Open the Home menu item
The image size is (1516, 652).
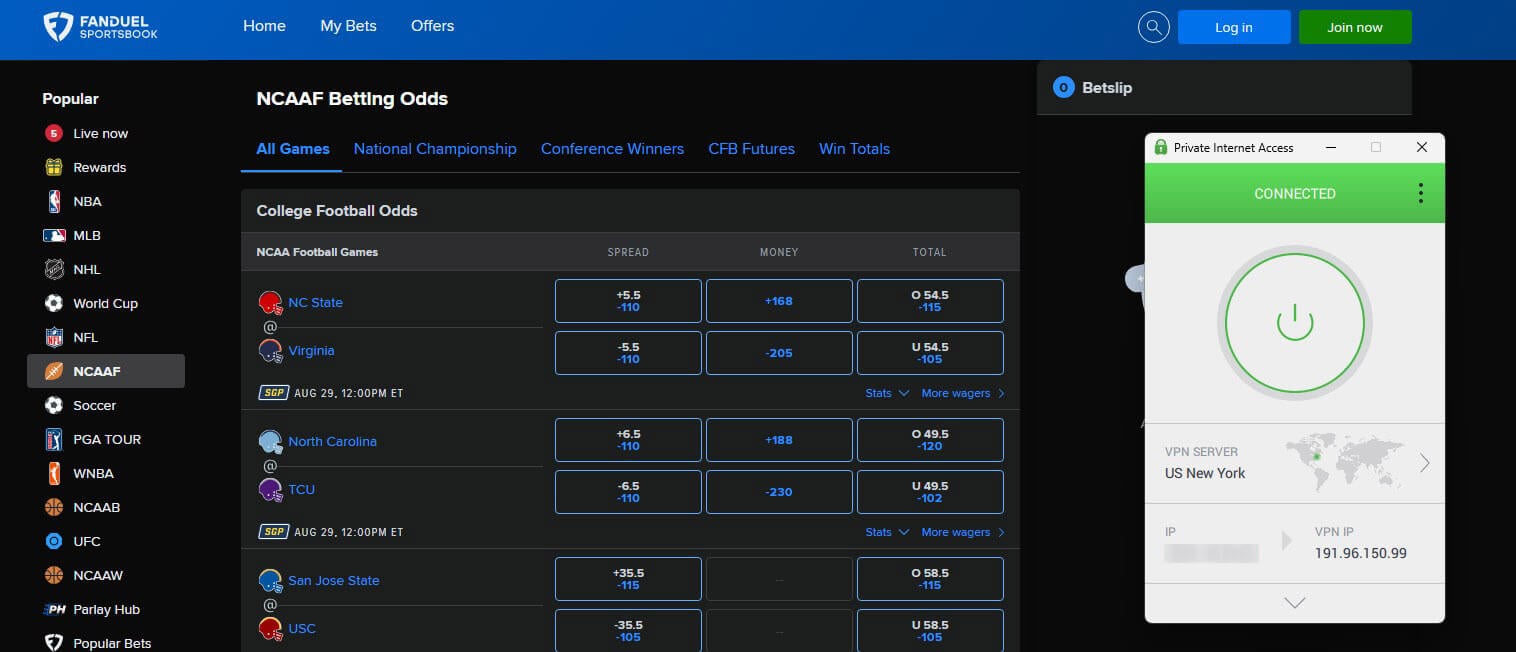(x=264, y=26)
